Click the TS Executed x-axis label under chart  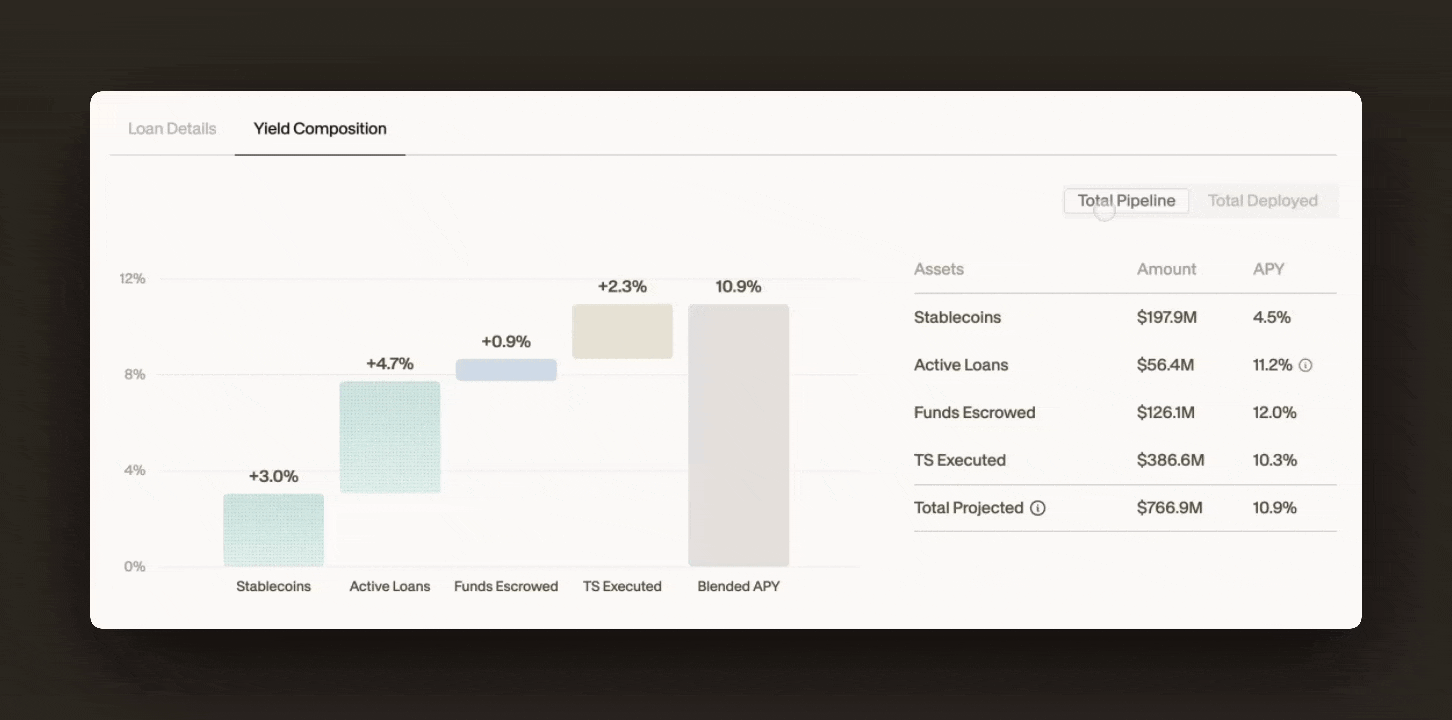coord(622,587)
